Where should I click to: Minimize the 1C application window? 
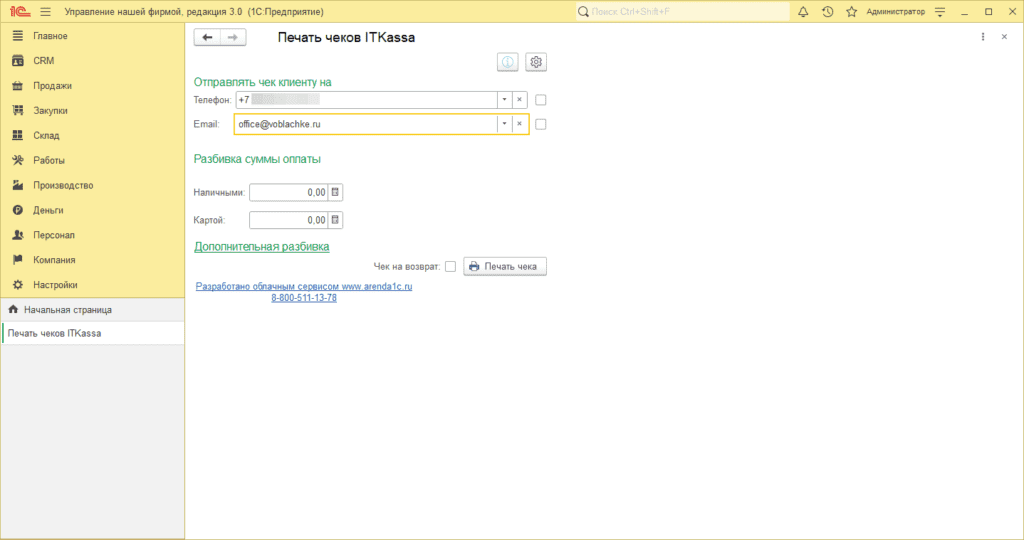965,12
